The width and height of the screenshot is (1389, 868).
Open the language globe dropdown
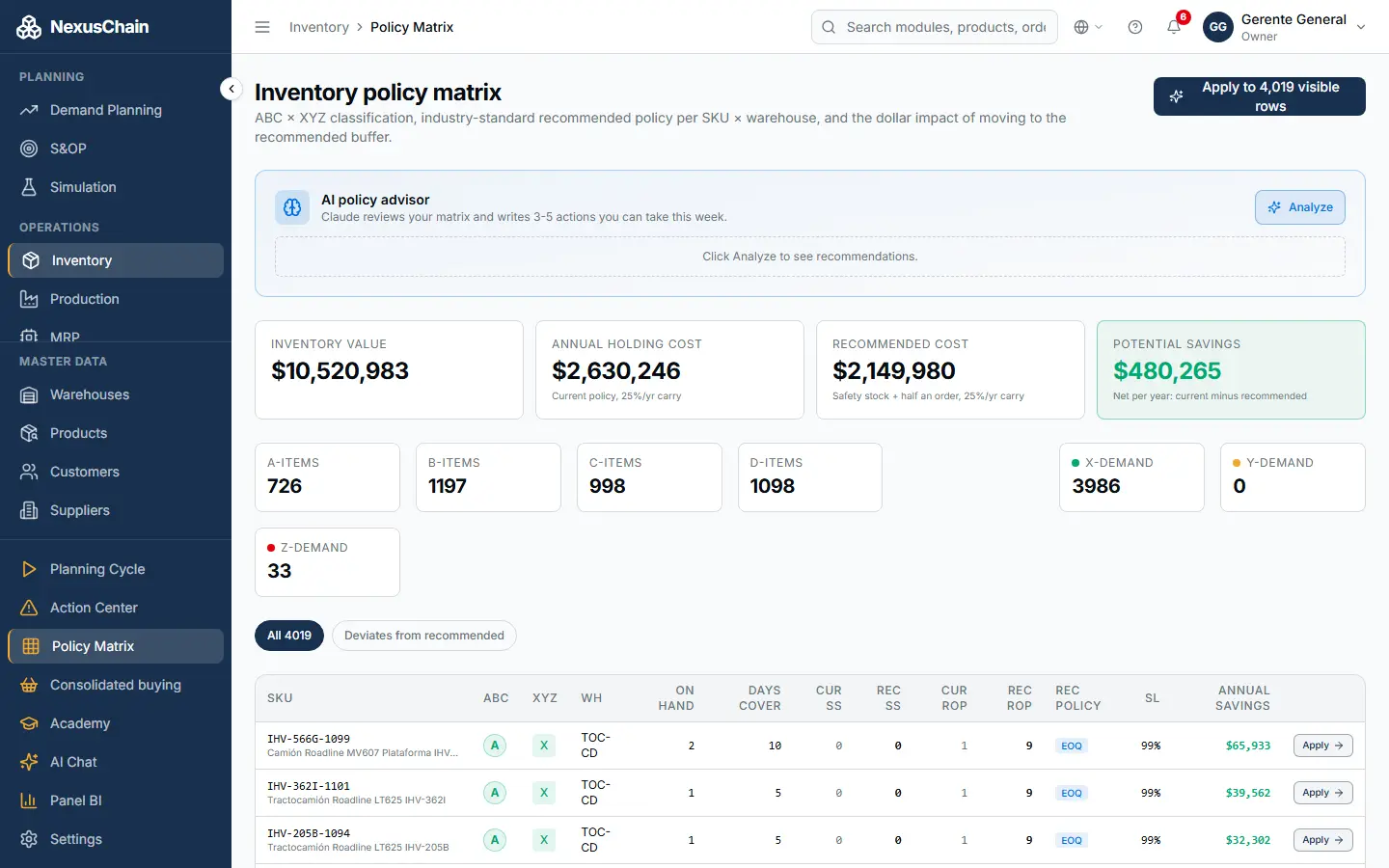[1088, 27]
